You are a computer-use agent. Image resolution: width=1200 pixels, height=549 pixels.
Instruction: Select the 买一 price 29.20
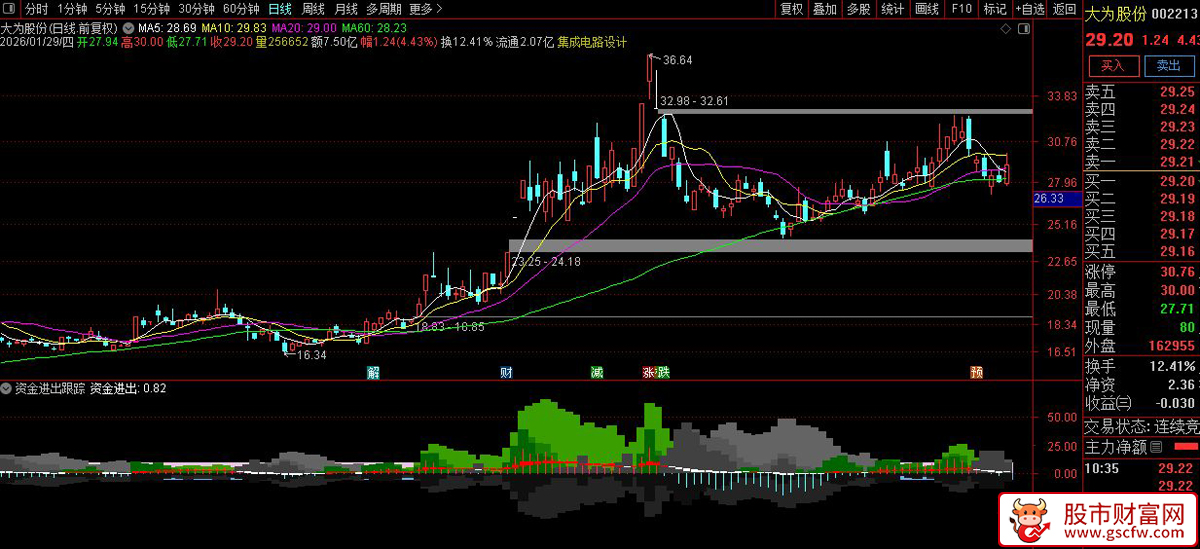coord(1177,181)
